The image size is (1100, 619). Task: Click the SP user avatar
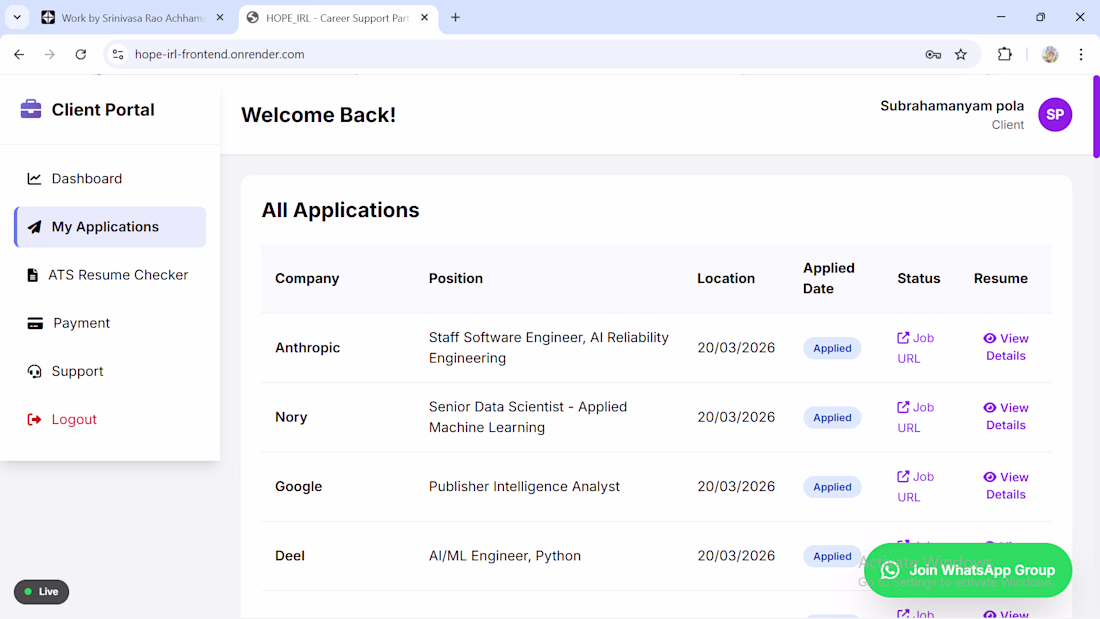(1054, 115)
